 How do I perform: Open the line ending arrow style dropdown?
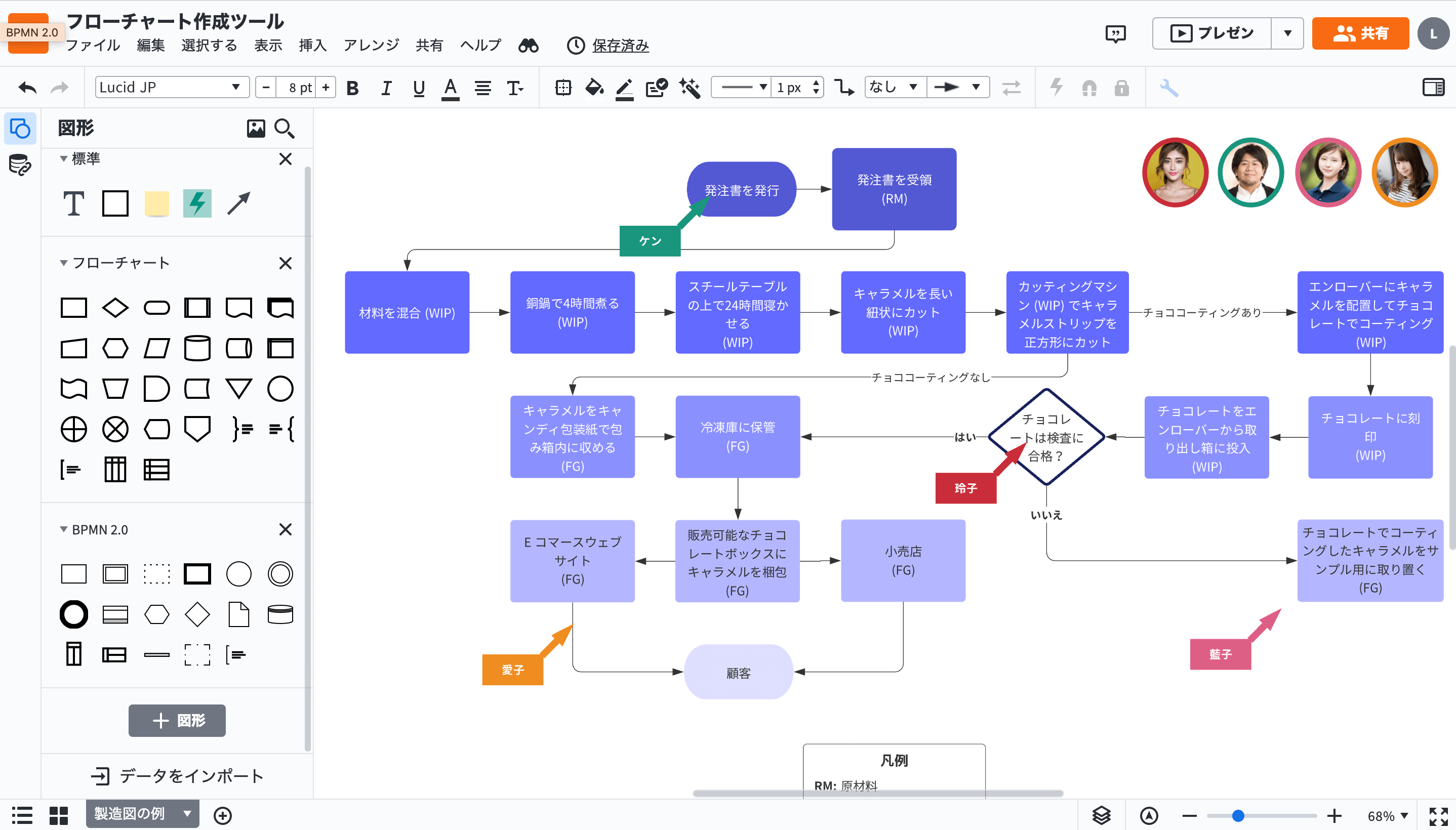[x=958, y=87]
